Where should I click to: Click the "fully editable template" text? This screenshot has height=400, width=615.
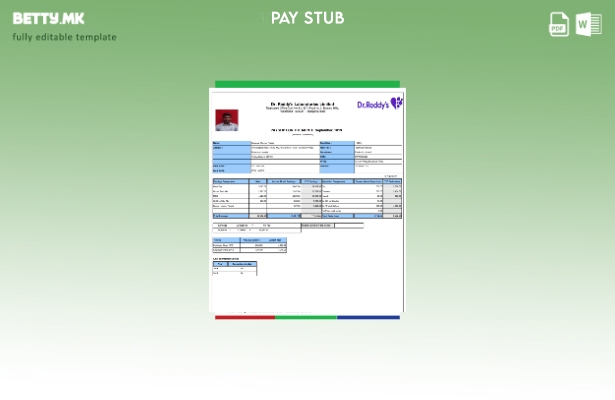[64, 37]
